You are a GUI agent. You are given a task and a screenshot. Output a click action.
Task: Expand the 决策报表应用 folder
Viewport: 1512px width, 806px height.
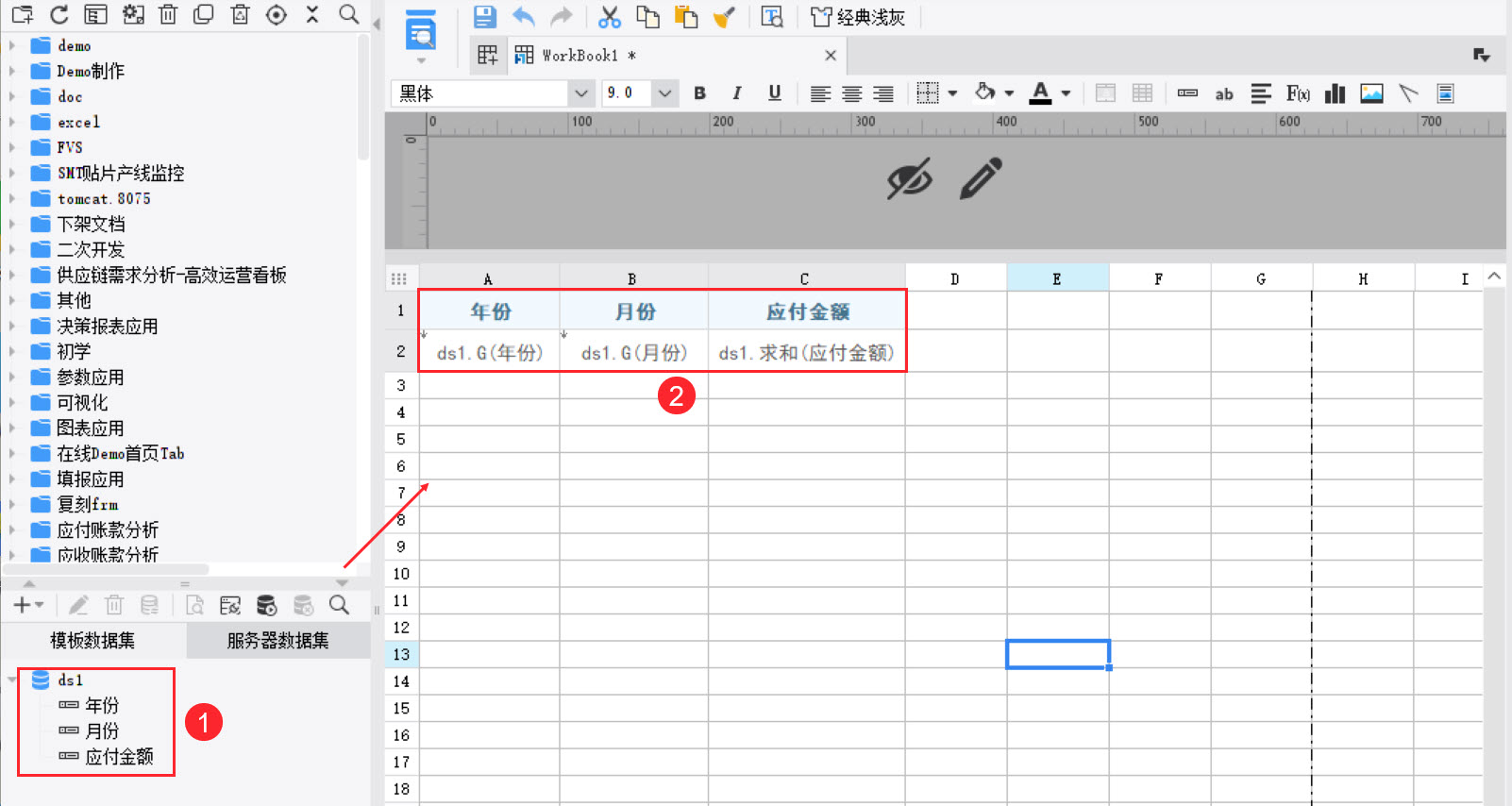click(x=12, y=326)
